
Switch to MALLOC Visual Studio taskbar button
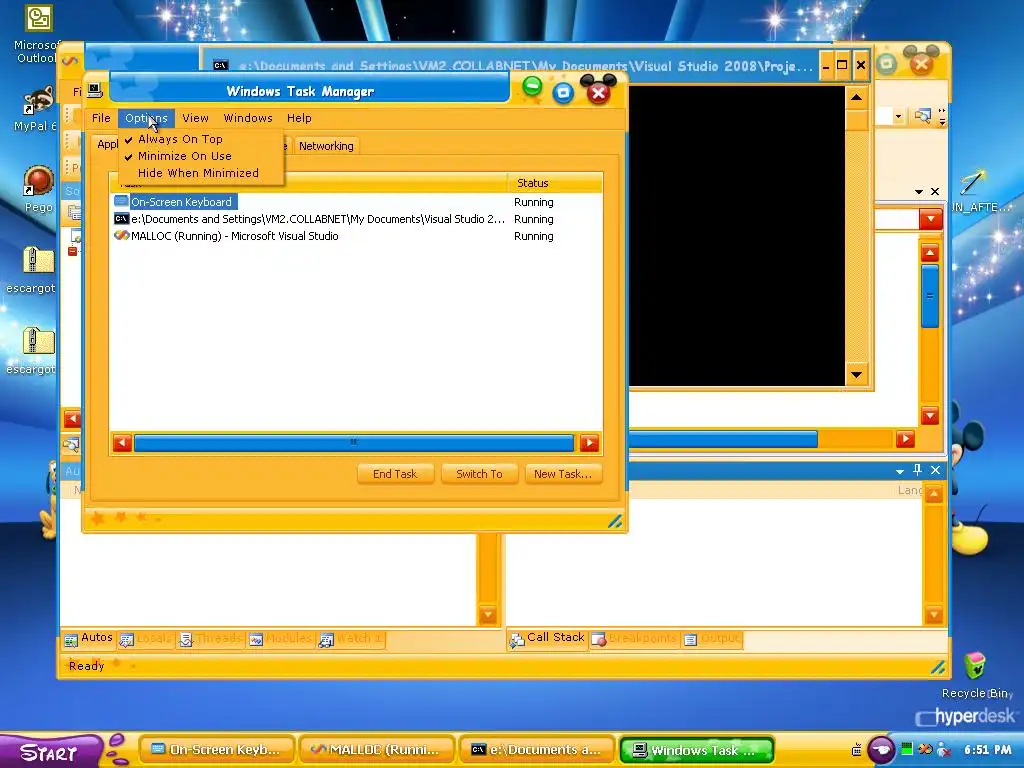click(x=376, y=750)
